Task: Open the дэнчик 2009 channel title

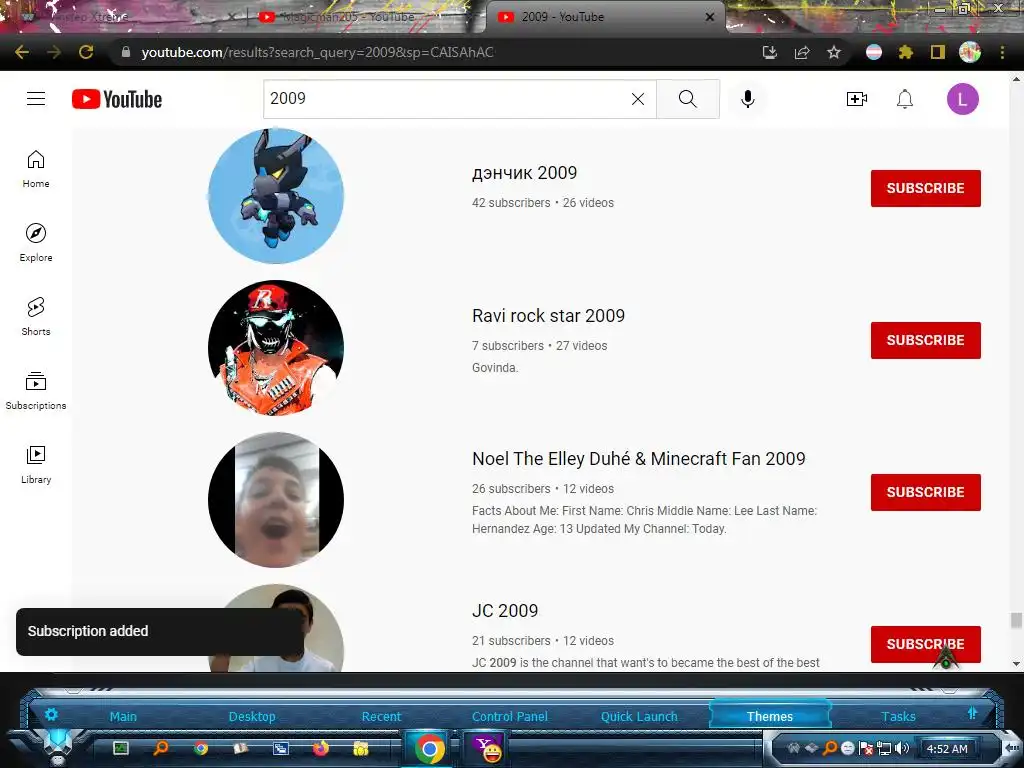Action: (x=524, y=173)
